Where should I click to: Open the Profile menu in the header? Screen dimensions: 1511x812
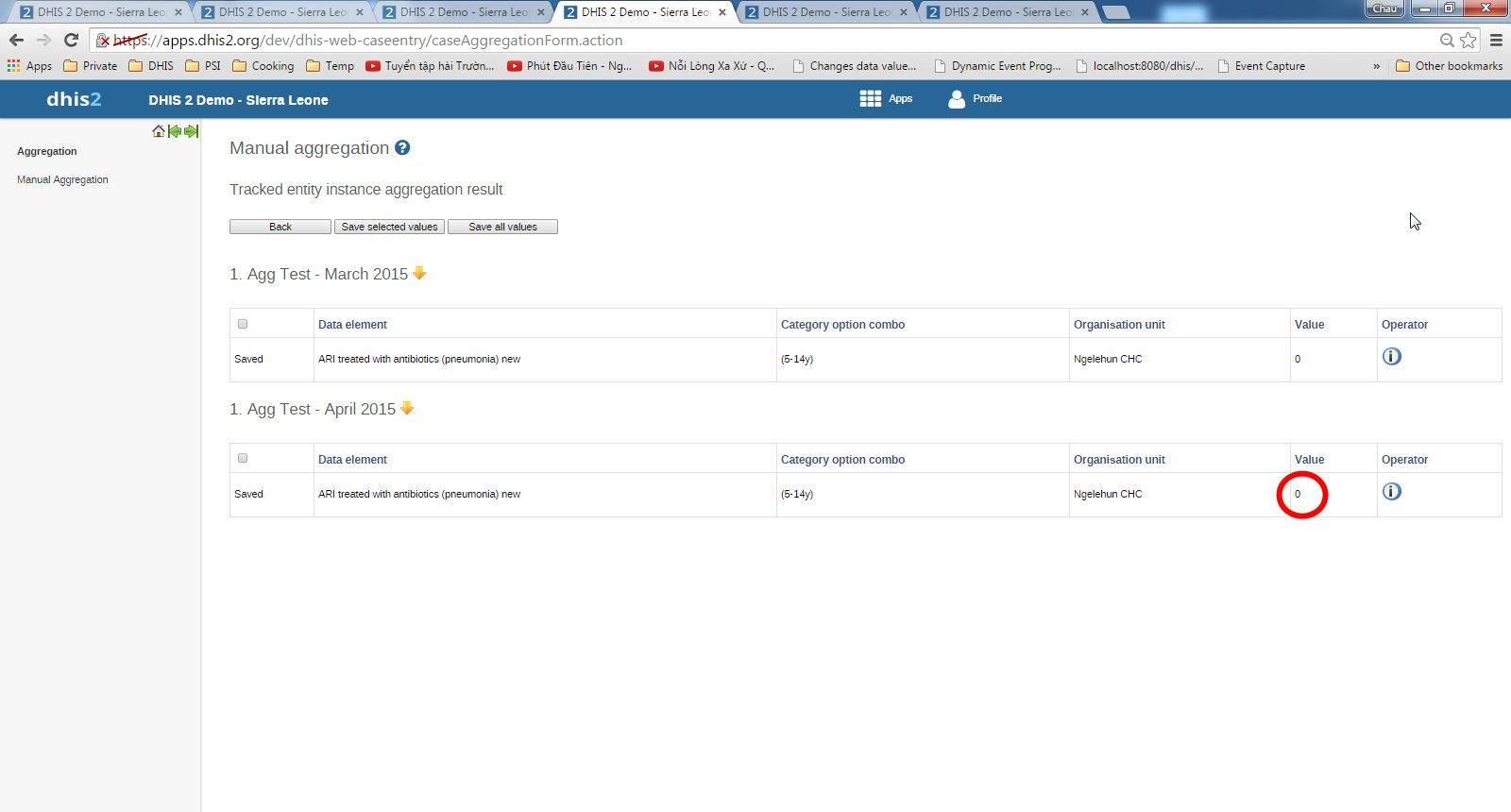(975, 99)
